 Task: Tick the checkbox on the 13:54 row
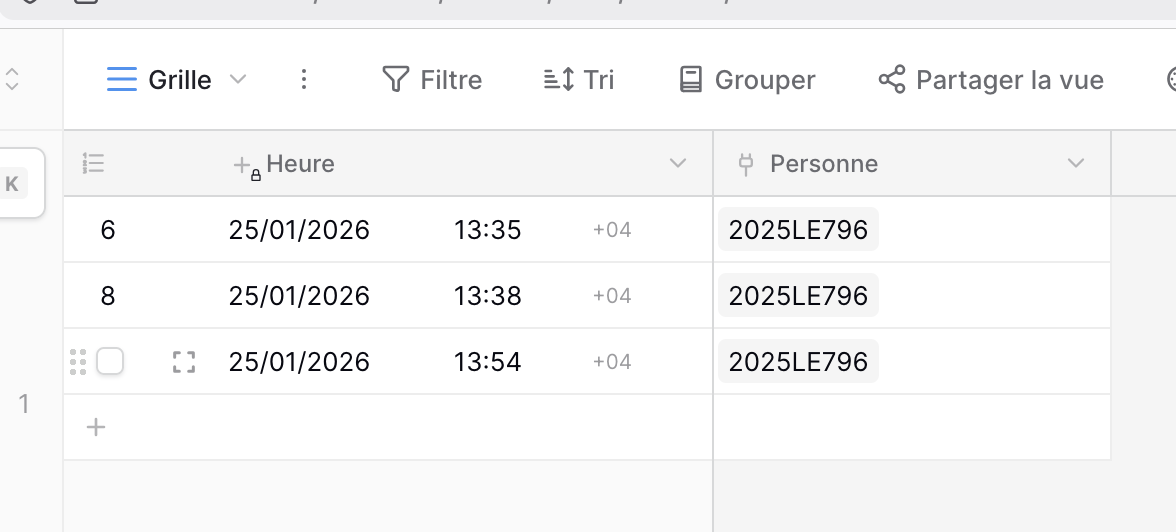pyautogui.click(x=110, y=361)
